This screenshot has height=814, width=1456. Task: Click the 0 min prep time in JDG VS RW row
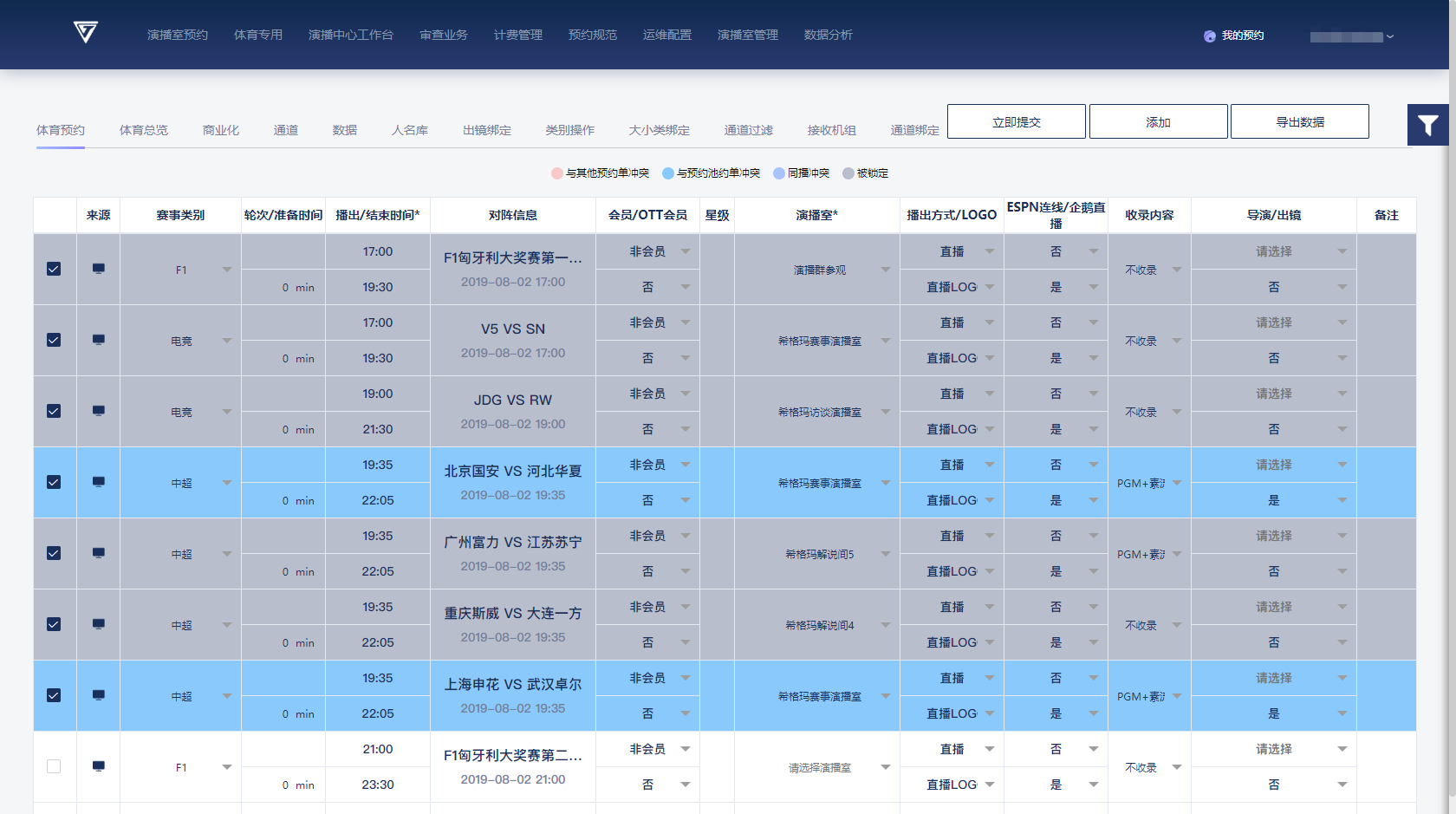(x=298, y=429)
